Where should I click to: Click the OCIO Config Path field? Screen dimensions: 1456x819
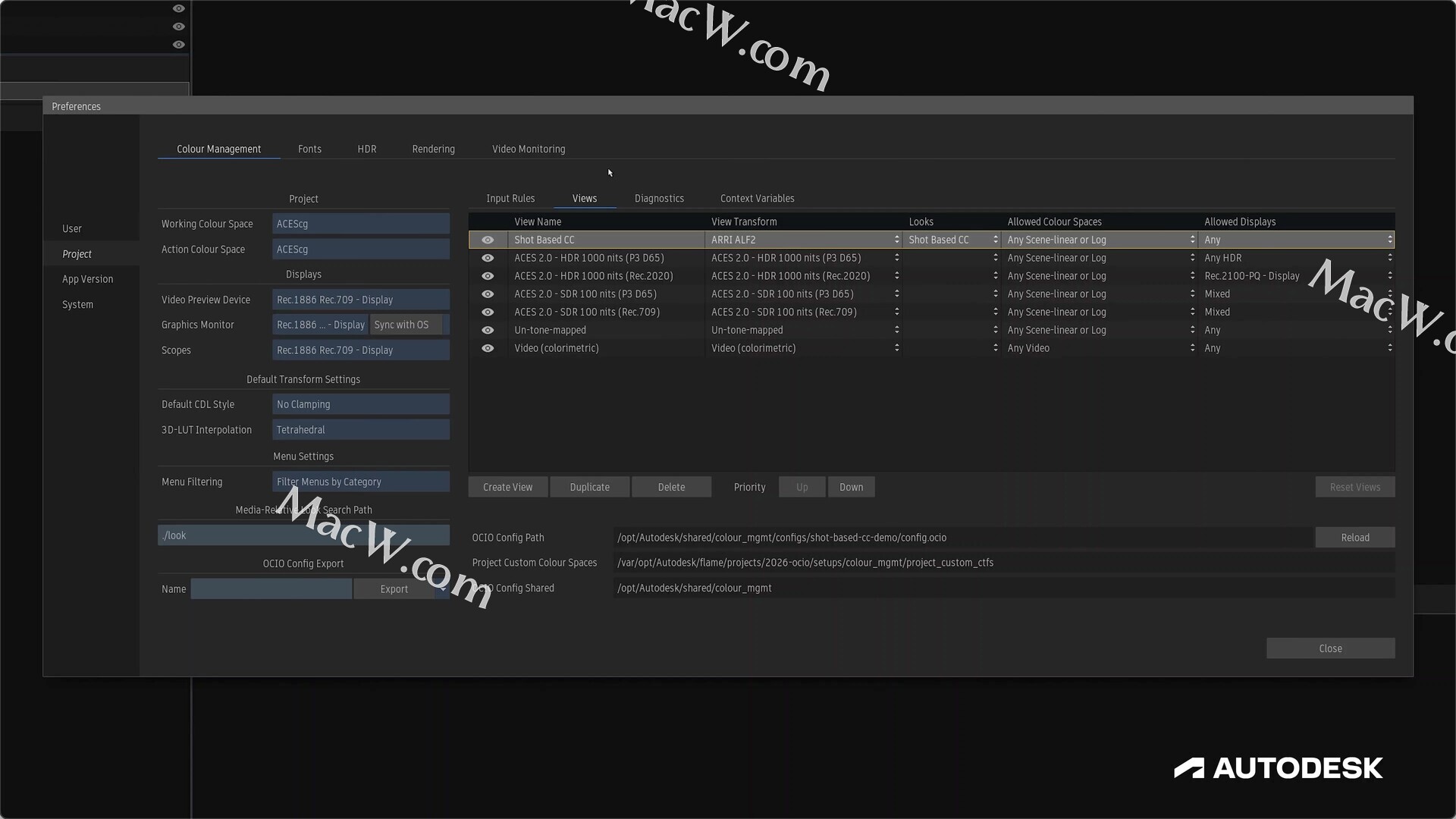click(x=963, y=538)
